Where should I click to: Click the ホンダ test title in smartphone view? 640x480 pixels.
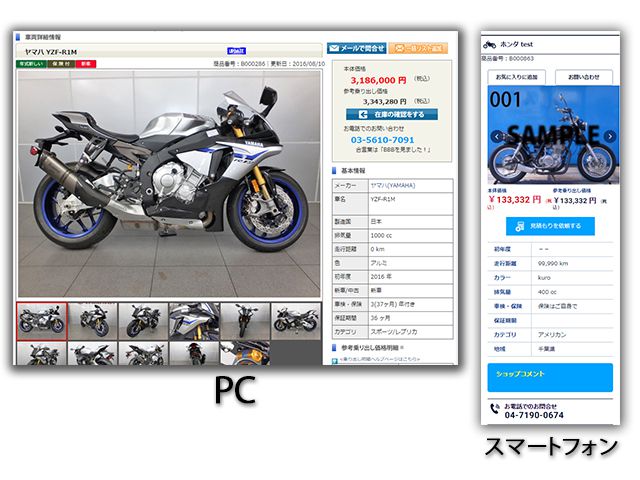click(x=516, y=44)
